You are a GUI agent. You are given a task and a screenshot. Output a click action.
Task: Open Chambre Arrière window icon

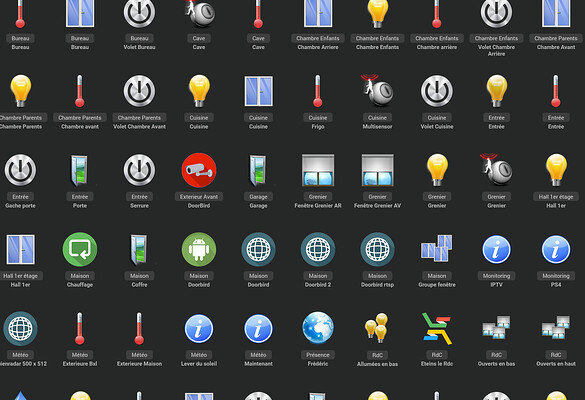pyautogui.click(x=318, y=14)
